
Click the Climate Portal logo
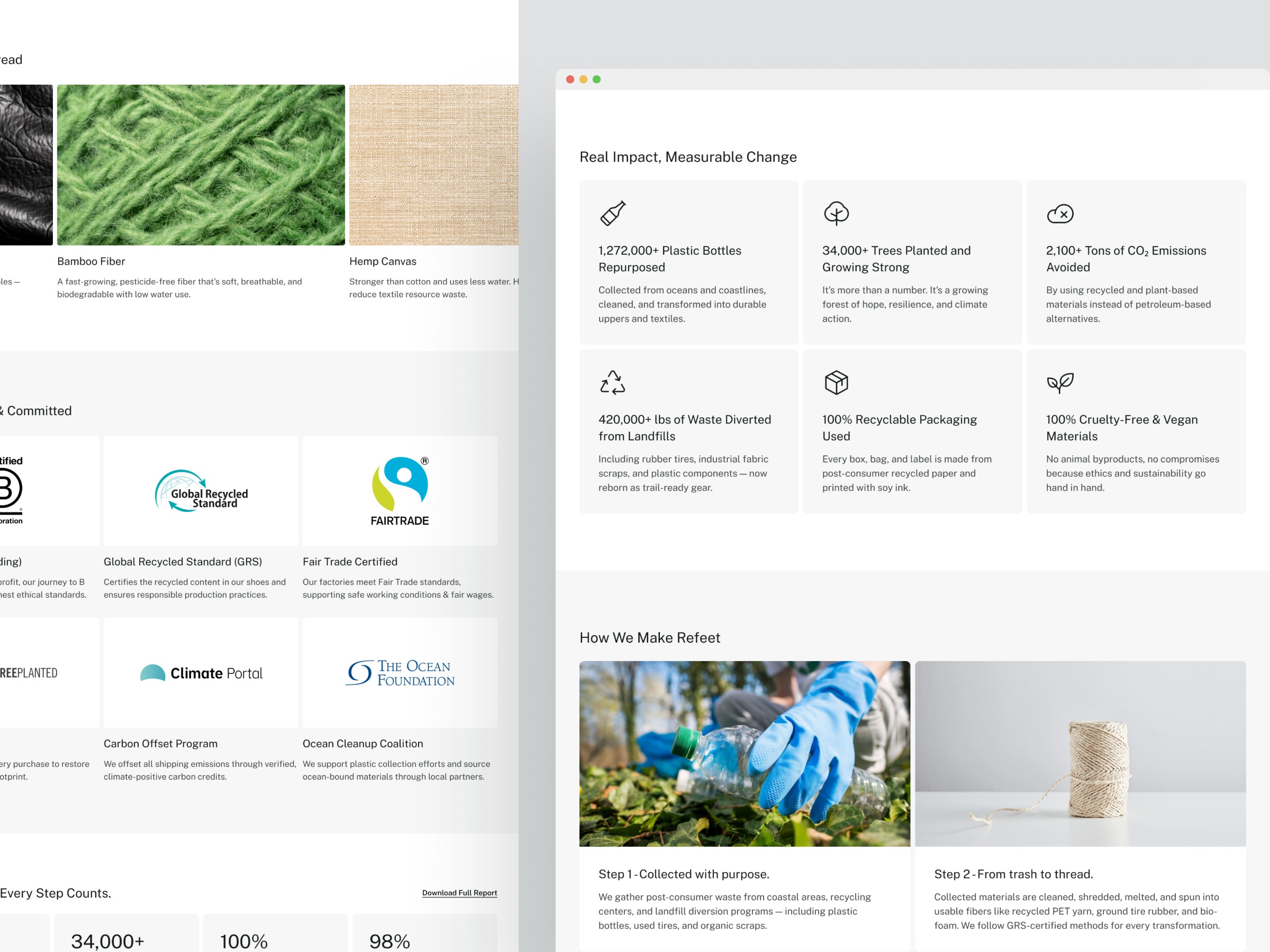coord(201,673)
